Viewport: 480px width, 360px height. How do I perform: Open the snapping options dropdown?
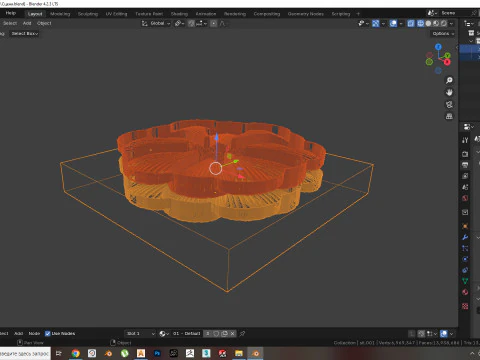click(x=201, y=23)
